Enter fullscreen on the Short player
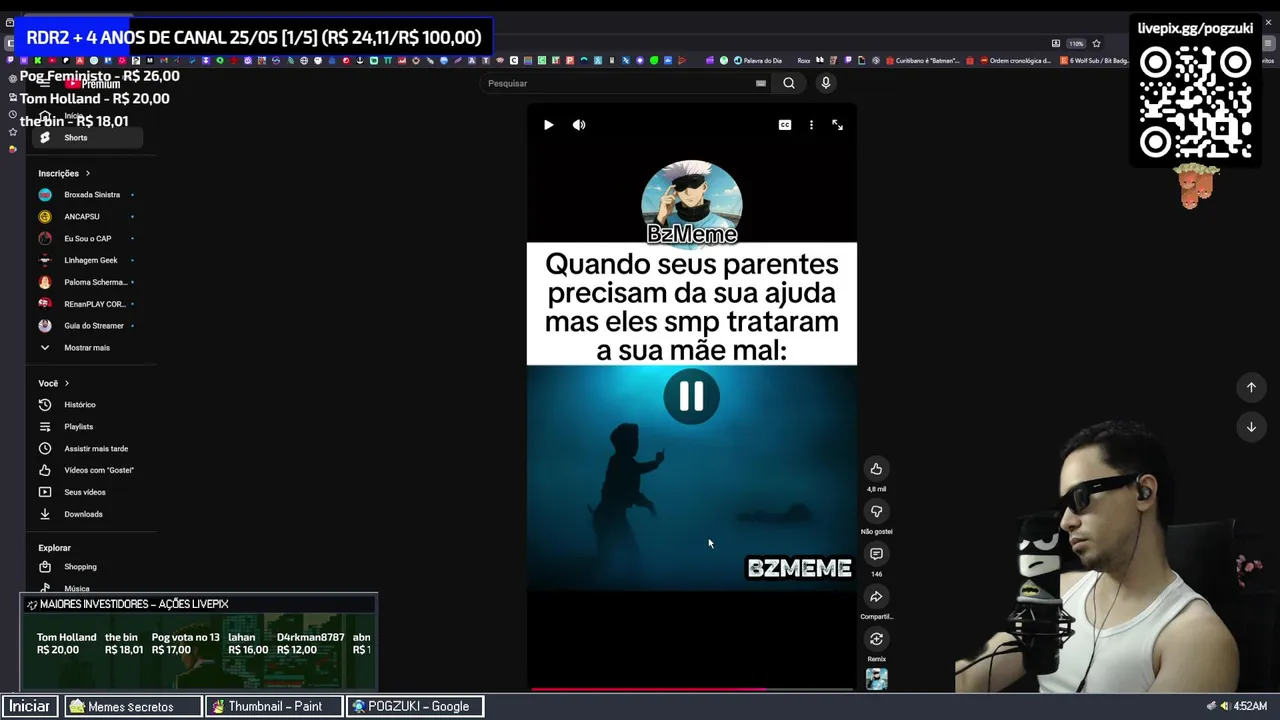Image resolution: width=1280 pixels, height=720 pixels. pyautogui.click(x=837, y=125)
